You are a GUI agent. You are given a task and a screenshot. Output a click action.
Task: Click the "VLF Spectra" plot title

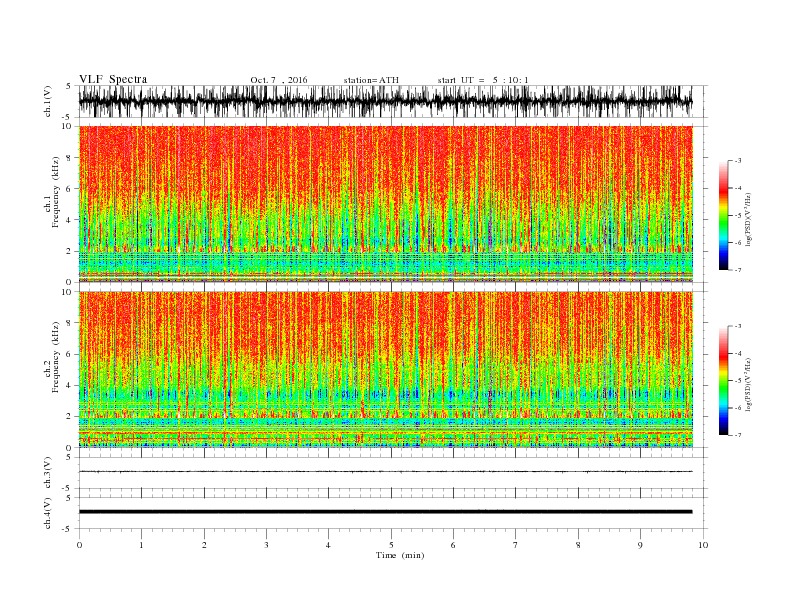pos(113,79)
